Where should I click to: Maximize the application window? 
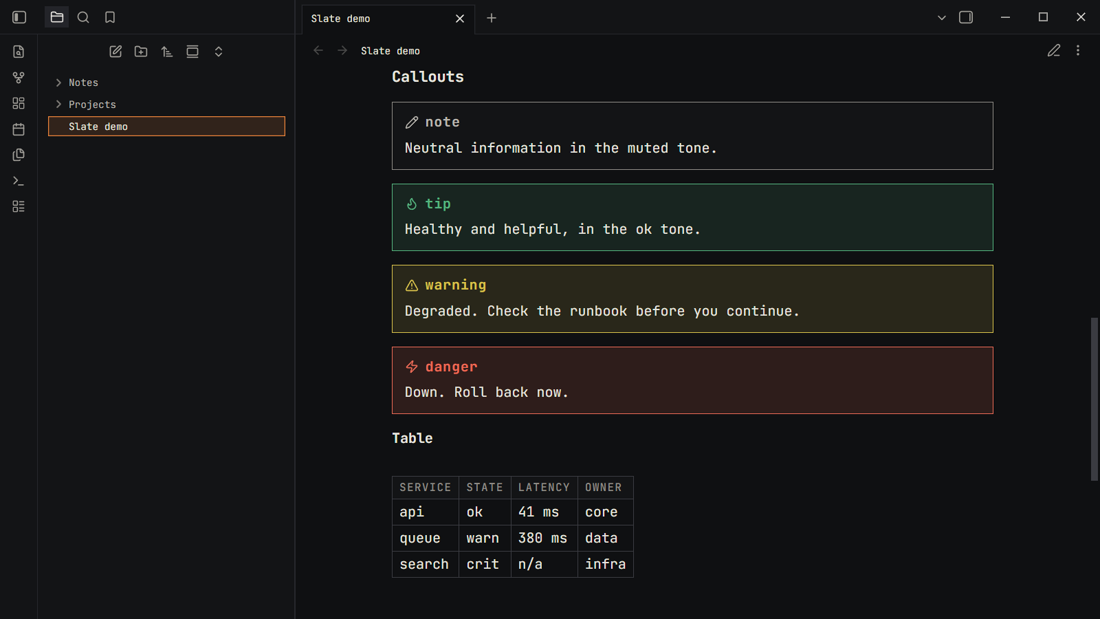tap(1043, 18)
